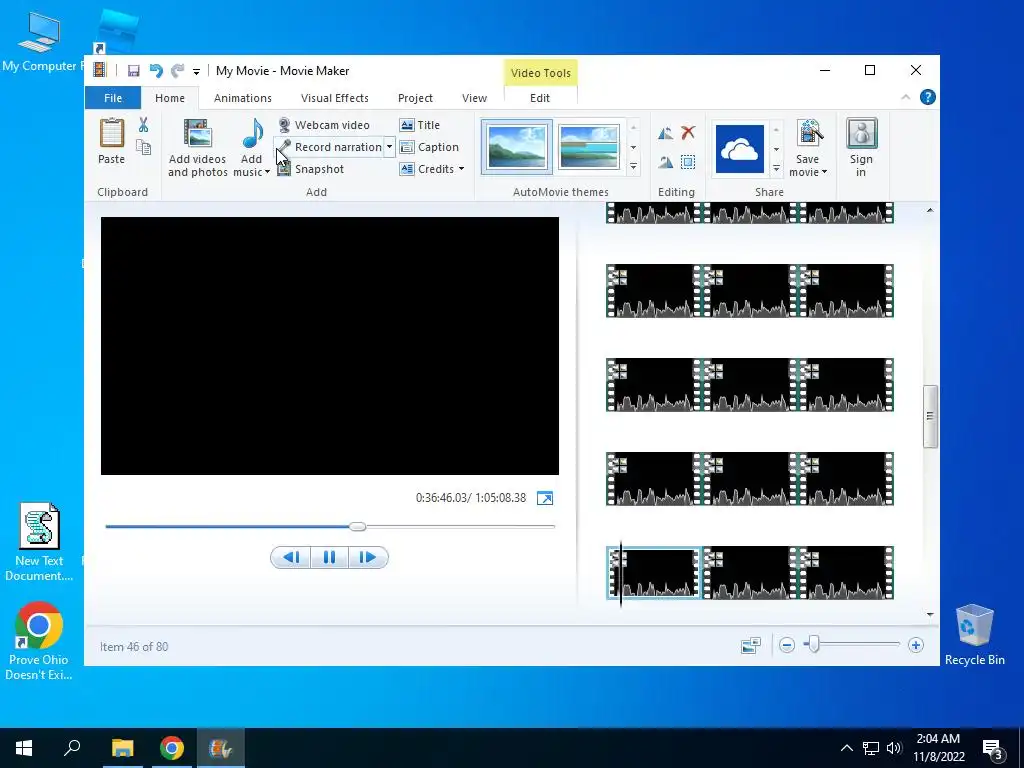
Task: Click the zoom time scale slider
Action: point(813,645)
